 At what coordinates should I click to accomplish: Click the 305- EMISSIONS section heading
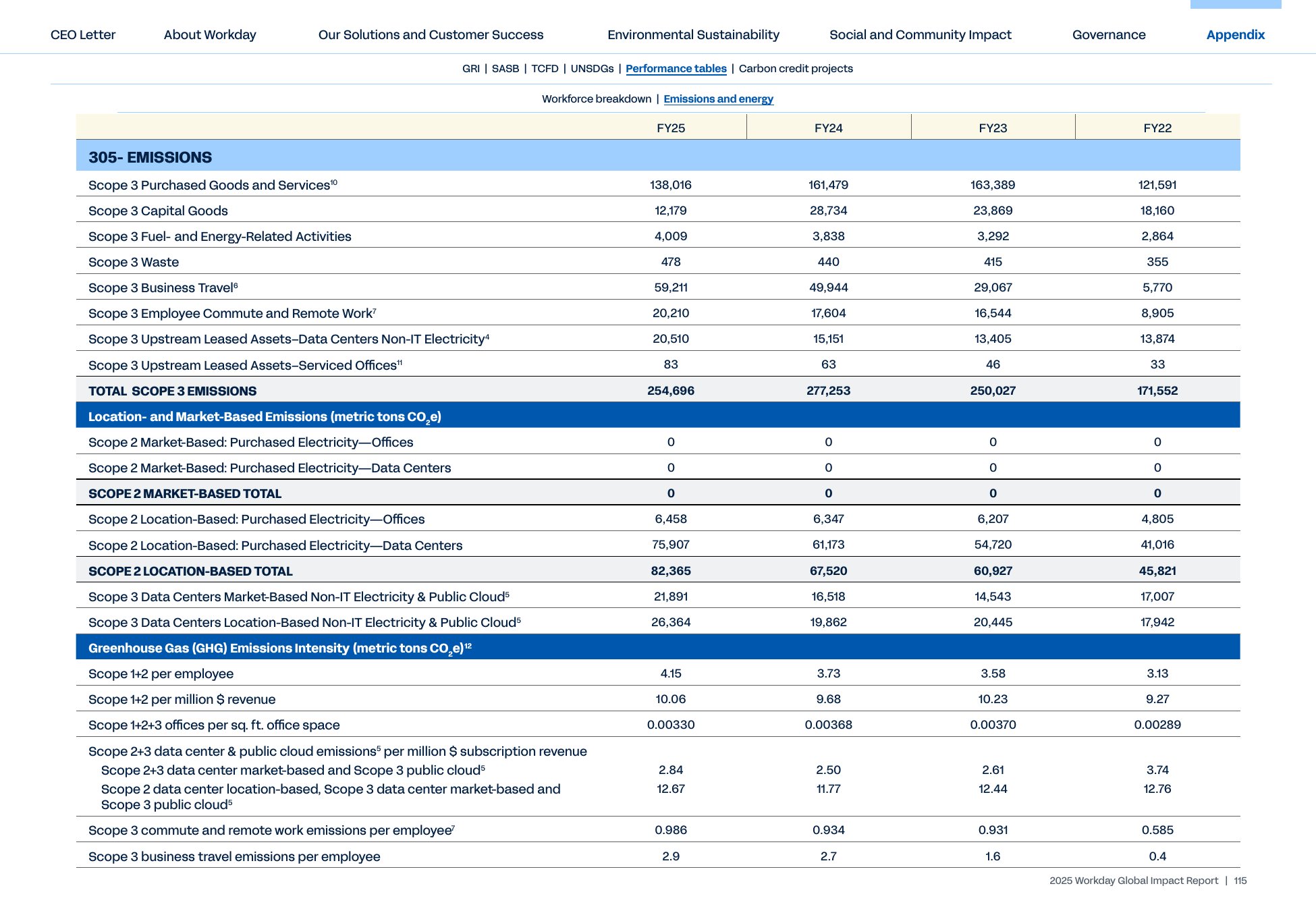click(150, 157)
